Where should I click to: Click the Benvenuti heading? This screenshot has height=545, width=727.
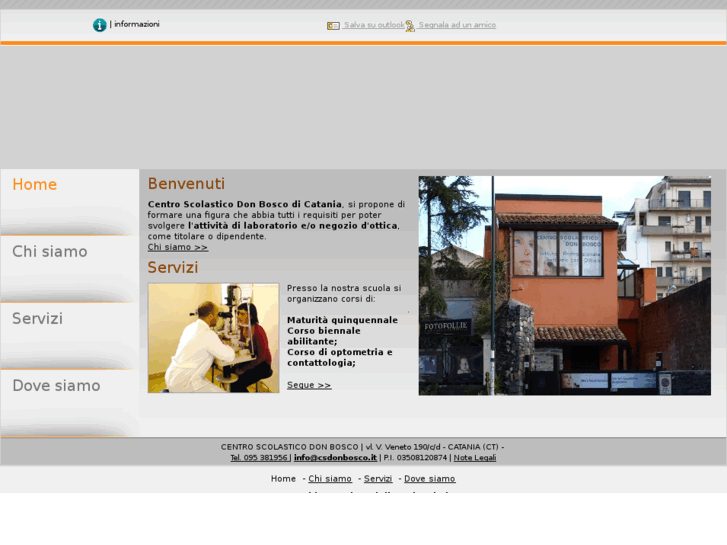click(x=186, y=184)
